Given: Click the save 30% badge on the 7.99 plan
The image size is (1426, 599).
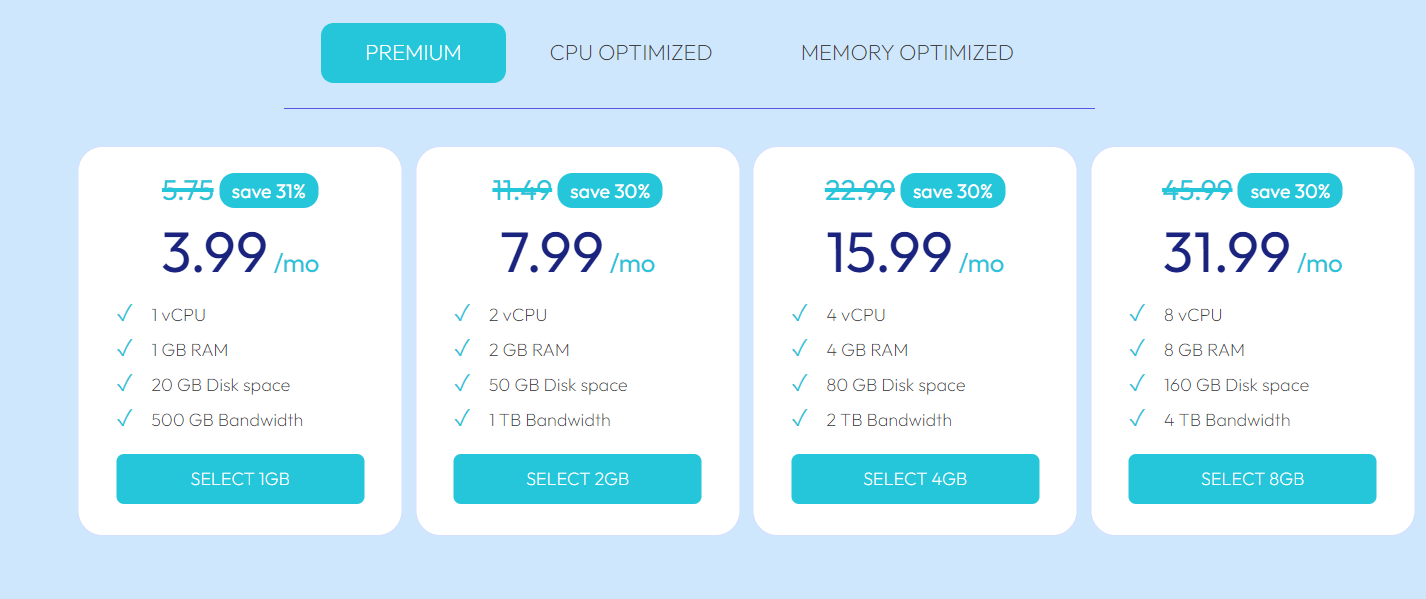Looking at the screenshot, I should 610,191.
